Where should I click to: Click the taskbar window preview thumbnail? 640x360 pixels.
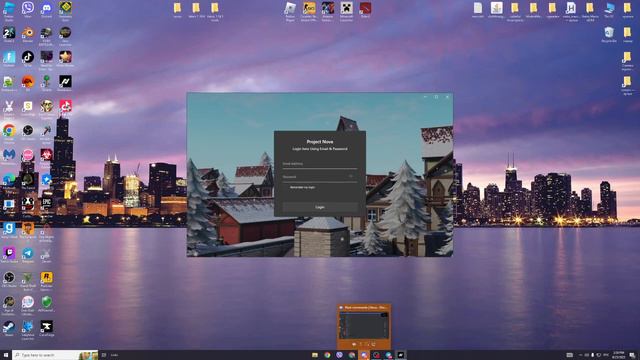tap(364, 326)
